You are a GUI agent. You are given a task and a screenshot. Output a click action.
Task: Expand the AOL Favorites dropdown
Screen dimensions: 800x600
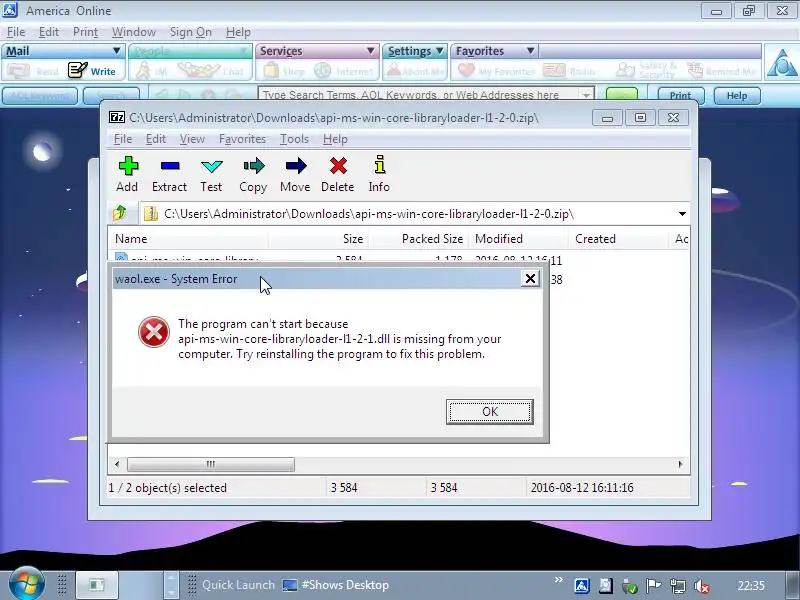point(531,51)
